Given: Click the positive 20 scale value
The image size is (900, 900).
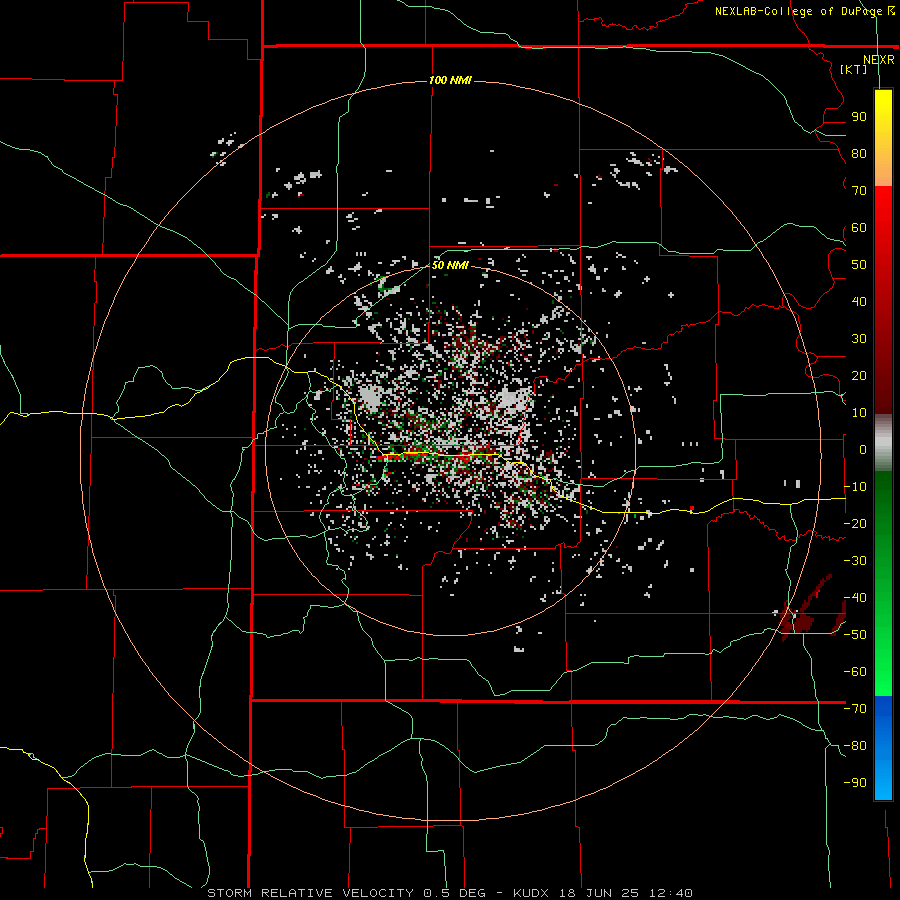Looking at the screenshot, I should [x=859, y=376].
